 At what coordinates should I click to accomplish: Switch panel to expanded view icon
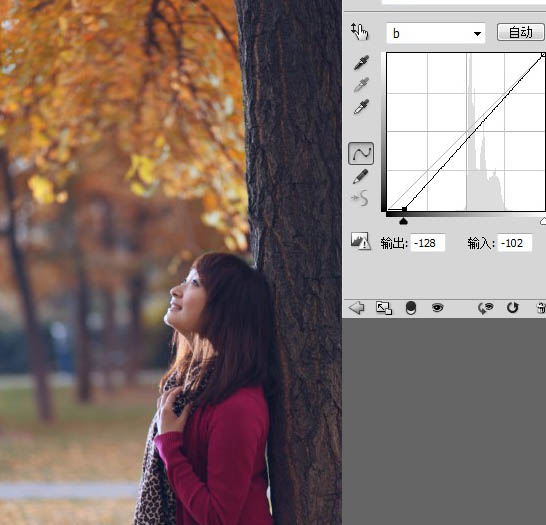(x=384, y=308)
